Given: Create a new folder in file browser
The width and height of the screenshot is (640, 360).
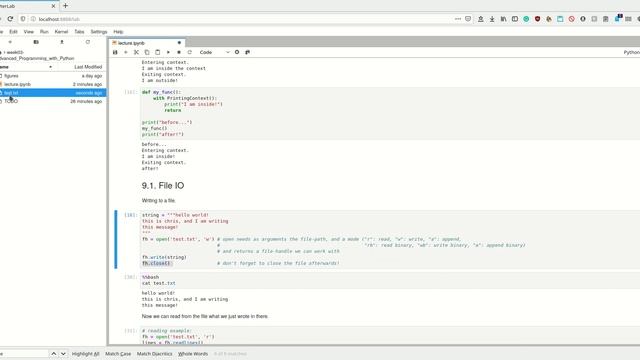Looking at the screenshot, I should [36, 42].
